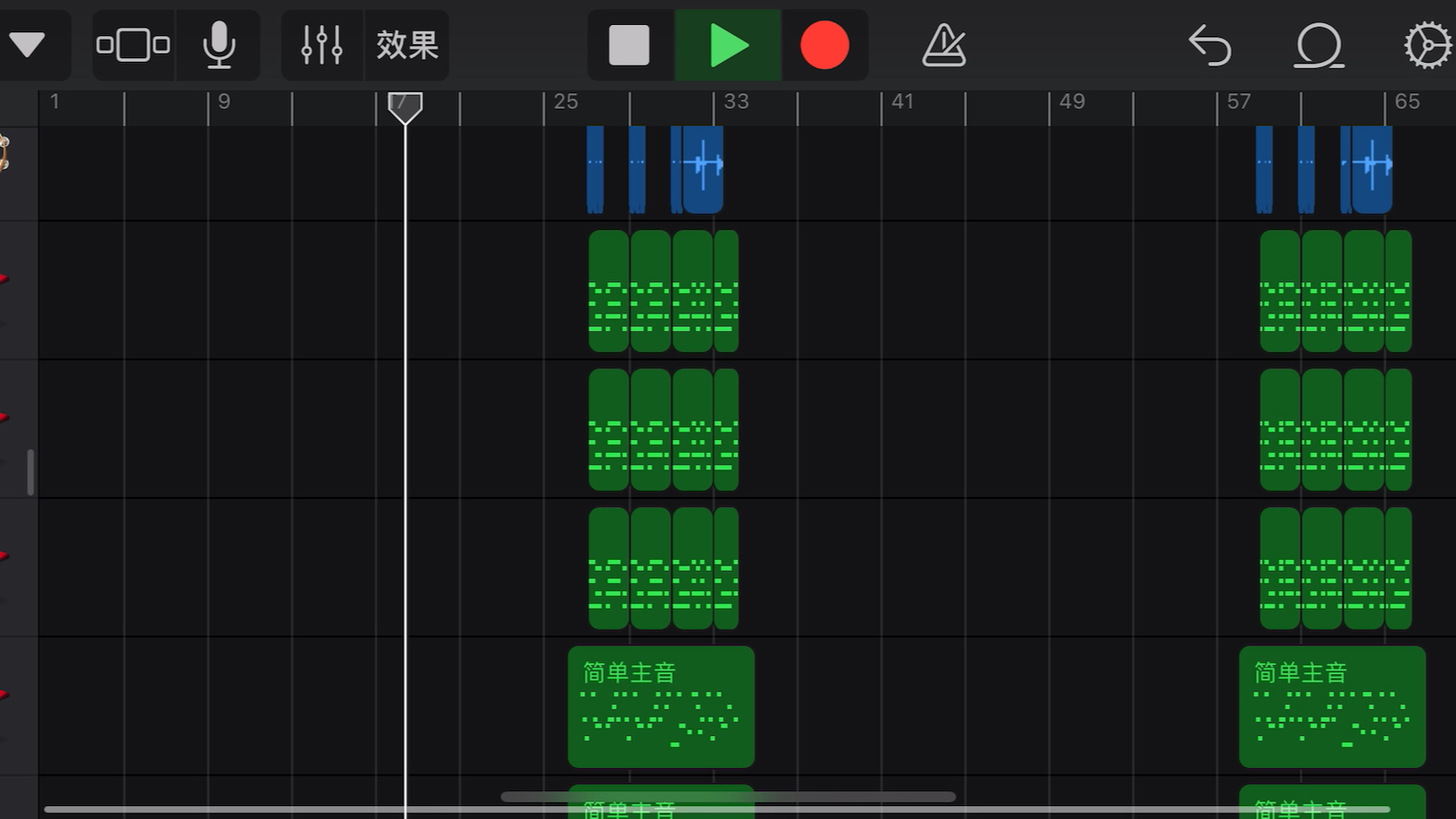Select the blue audio region near bar 33

tap(703, 170)
